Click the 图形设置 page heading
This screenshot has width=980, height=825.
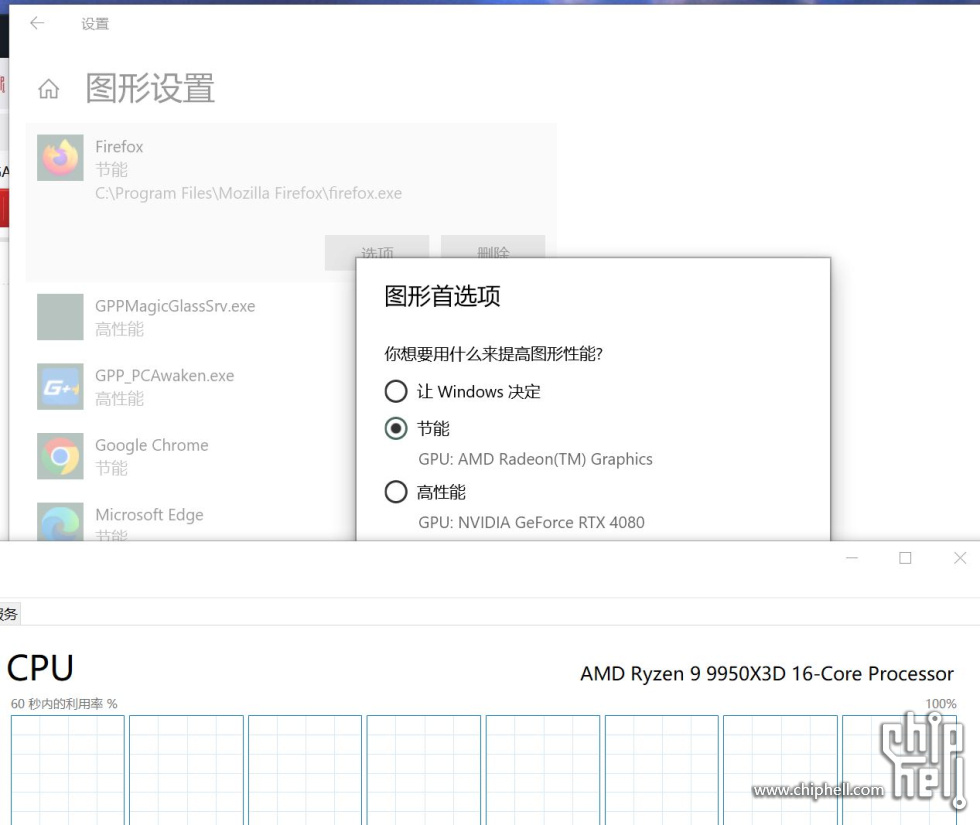tap(150, 88)
